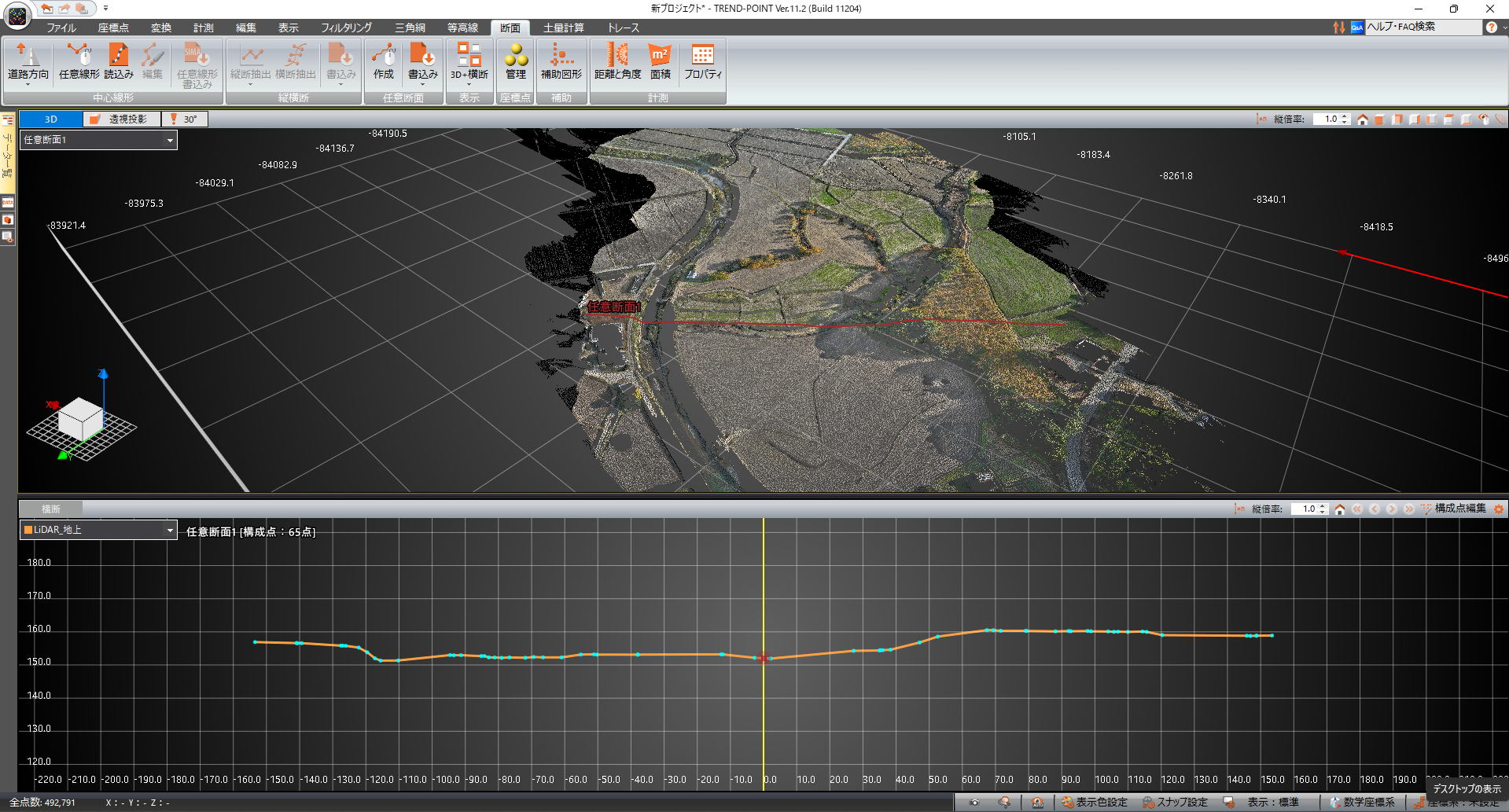
Task: Click the Q&A icon beside help search
Action: pos(1356,28)
